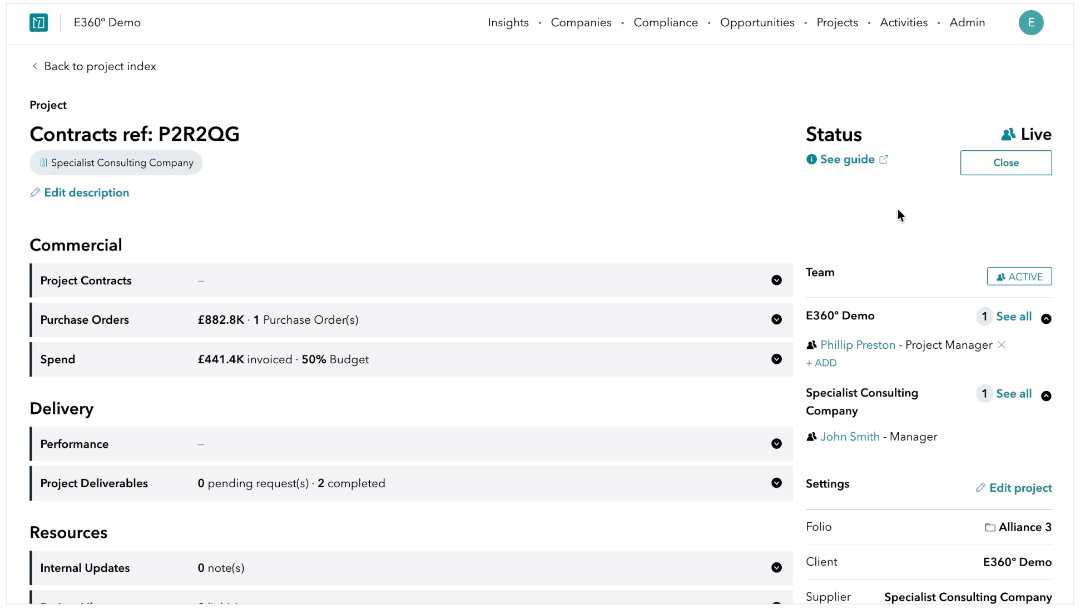This screenshot has width=1080, height=608.
Task: Open the Opportunities menu
Action: click(757, 23)
